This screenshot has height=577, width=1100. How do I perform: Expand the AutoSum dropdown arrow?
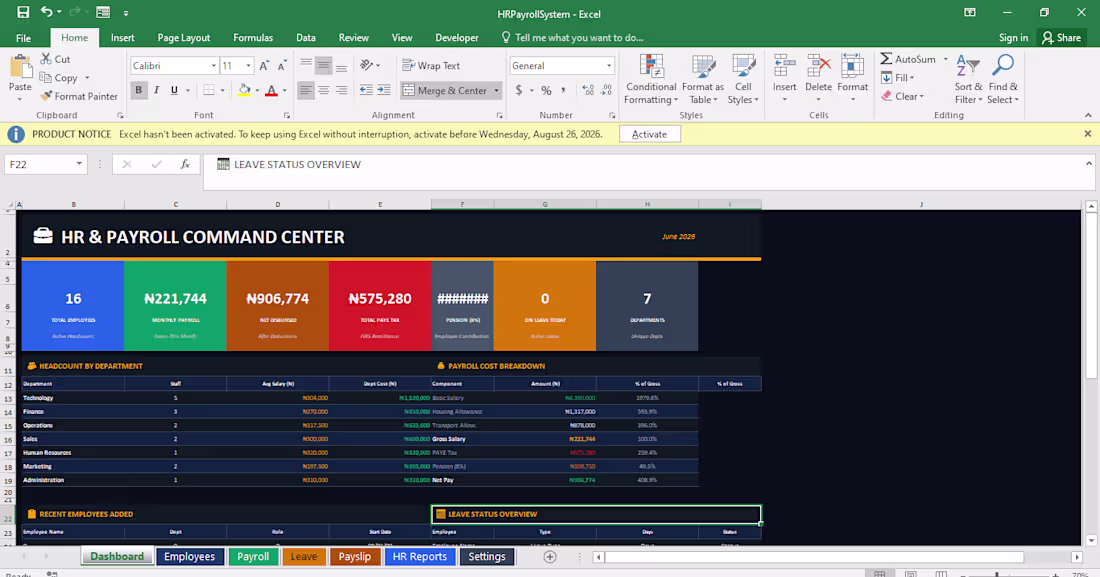945,59
